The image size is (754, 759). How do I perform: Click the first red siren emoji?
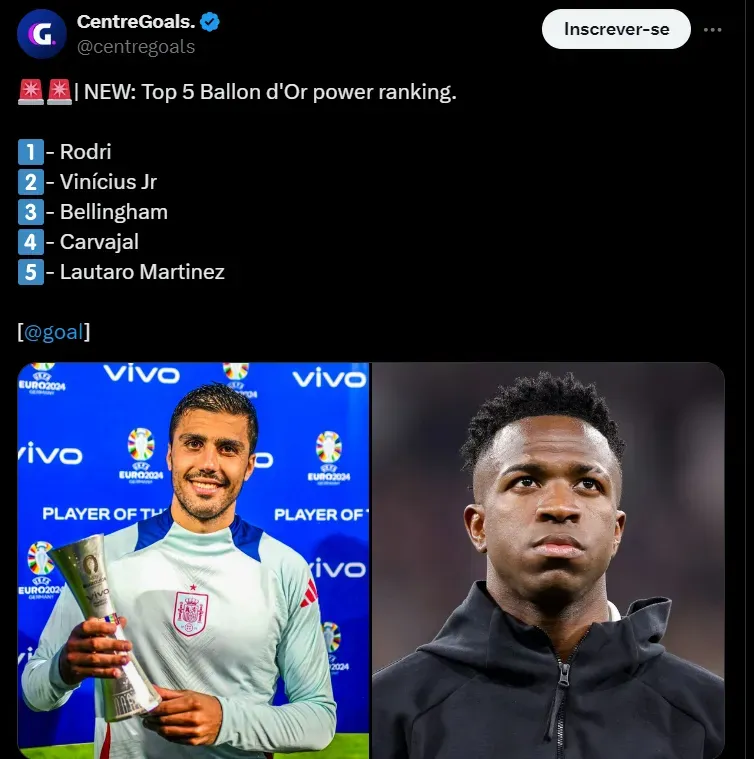click(x=31, y=91)
